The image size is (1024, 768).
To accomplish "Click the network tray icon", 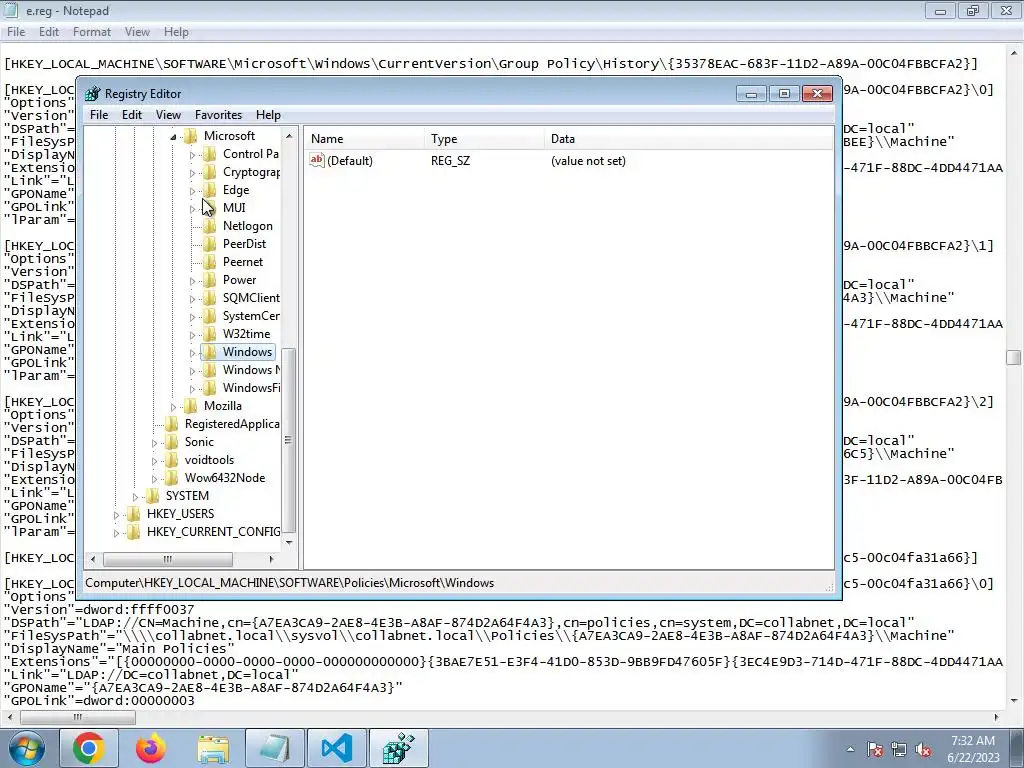I will point(899,750).
